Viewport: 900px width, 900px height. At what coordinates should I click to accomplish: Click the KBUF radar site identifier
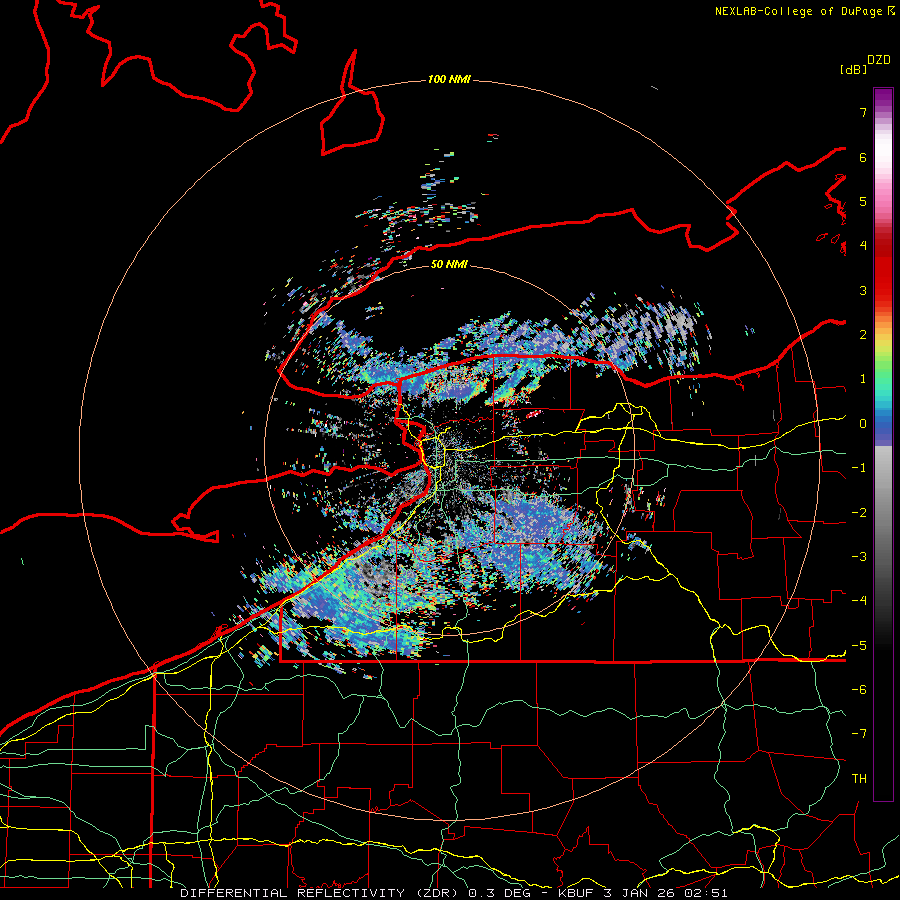click(x=577, y=893)
